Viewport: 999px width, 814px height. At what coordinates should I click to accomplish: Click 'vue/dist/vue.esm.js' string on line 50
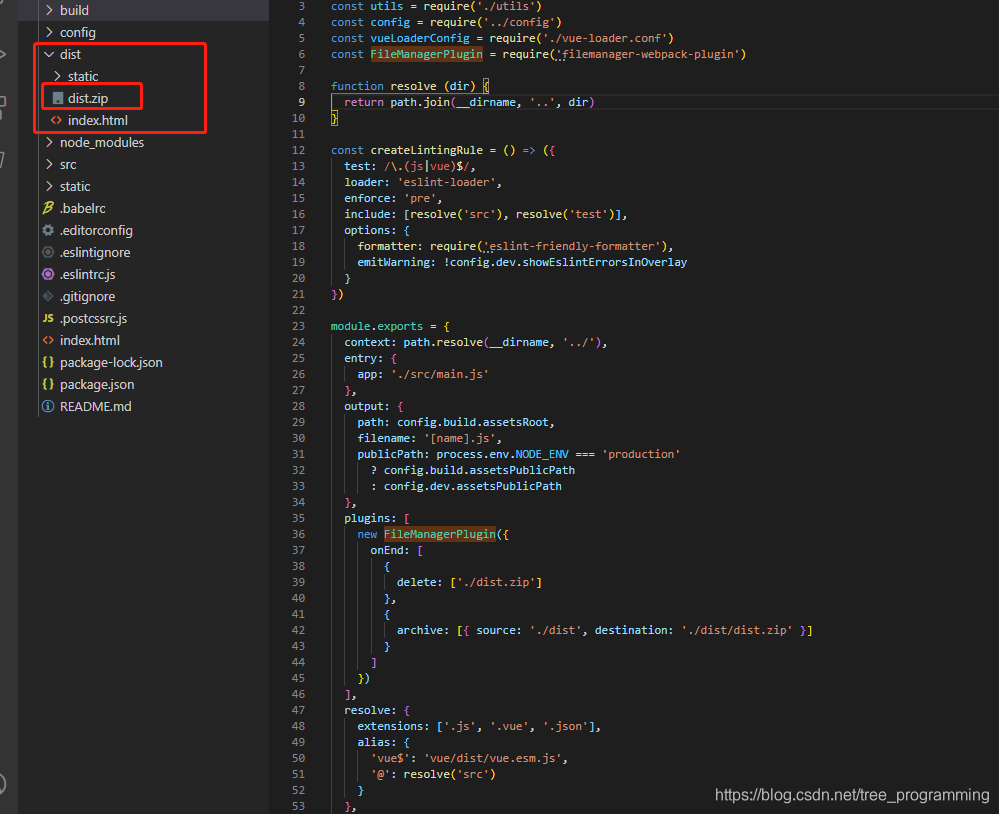tap(492, 758)
